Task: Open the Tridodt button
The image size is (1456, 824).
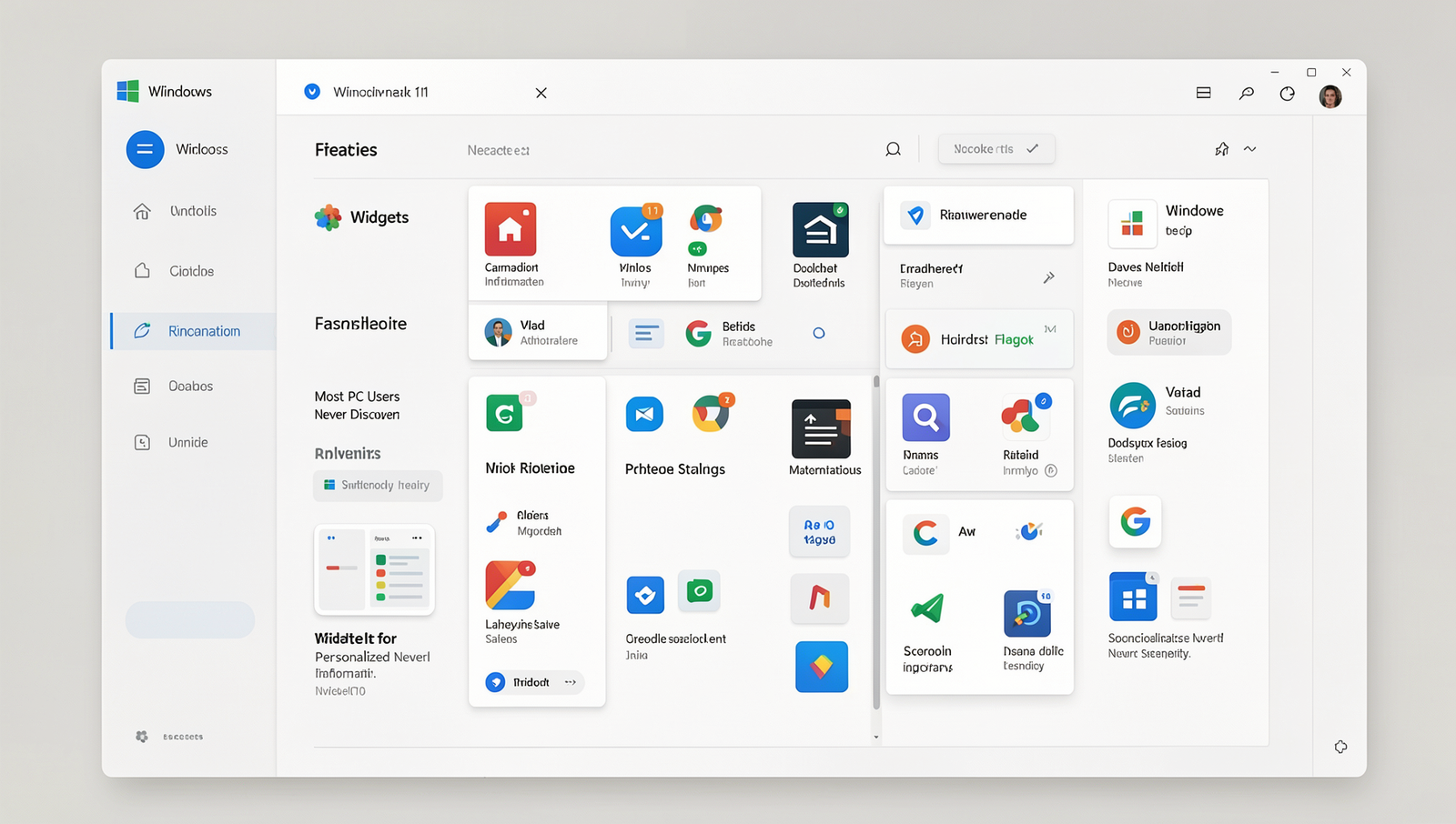Action: [534, 682]
